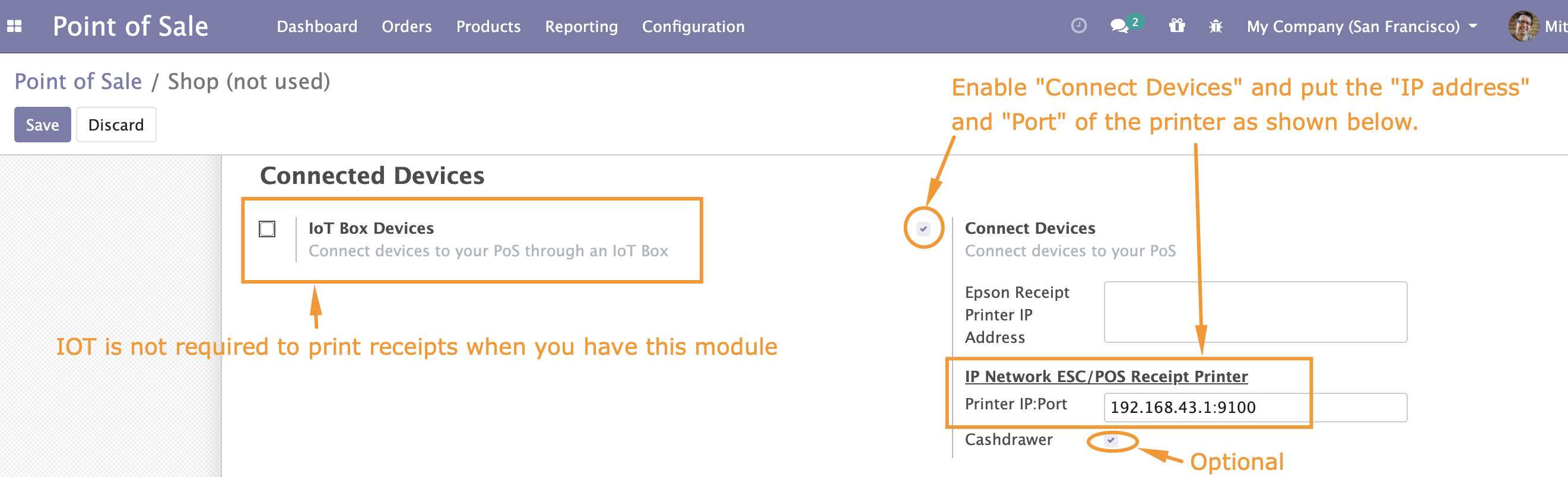Open the Configuration menu
Viewport: 1568px width, 477px height.
(x=693, y=26)
